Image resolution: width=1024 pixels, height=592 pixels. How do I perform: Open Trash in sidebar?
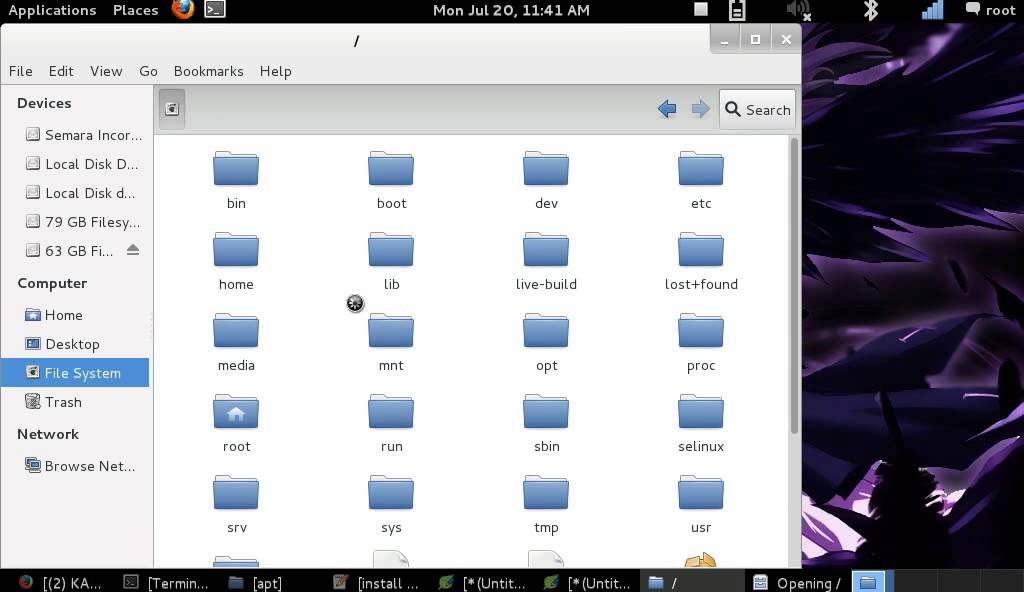tap(53, 401)
